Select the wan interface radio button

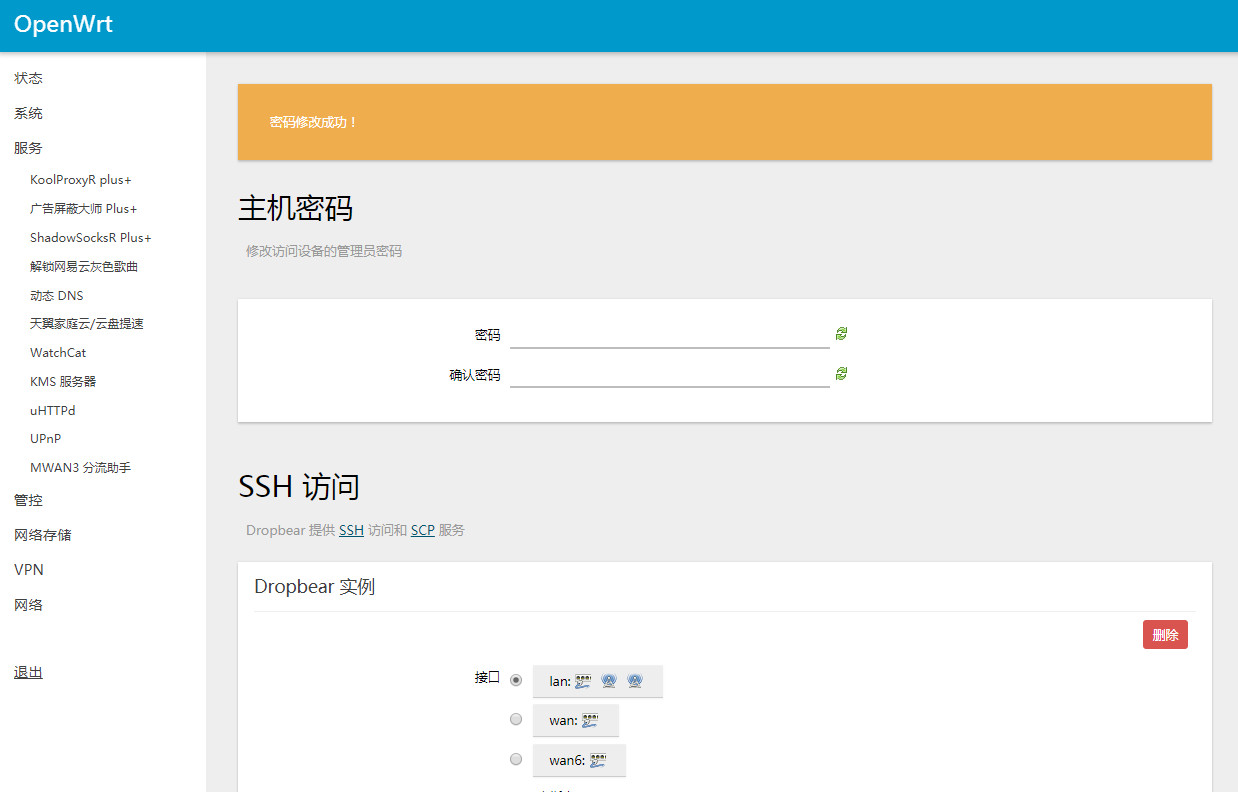point(516,719)
